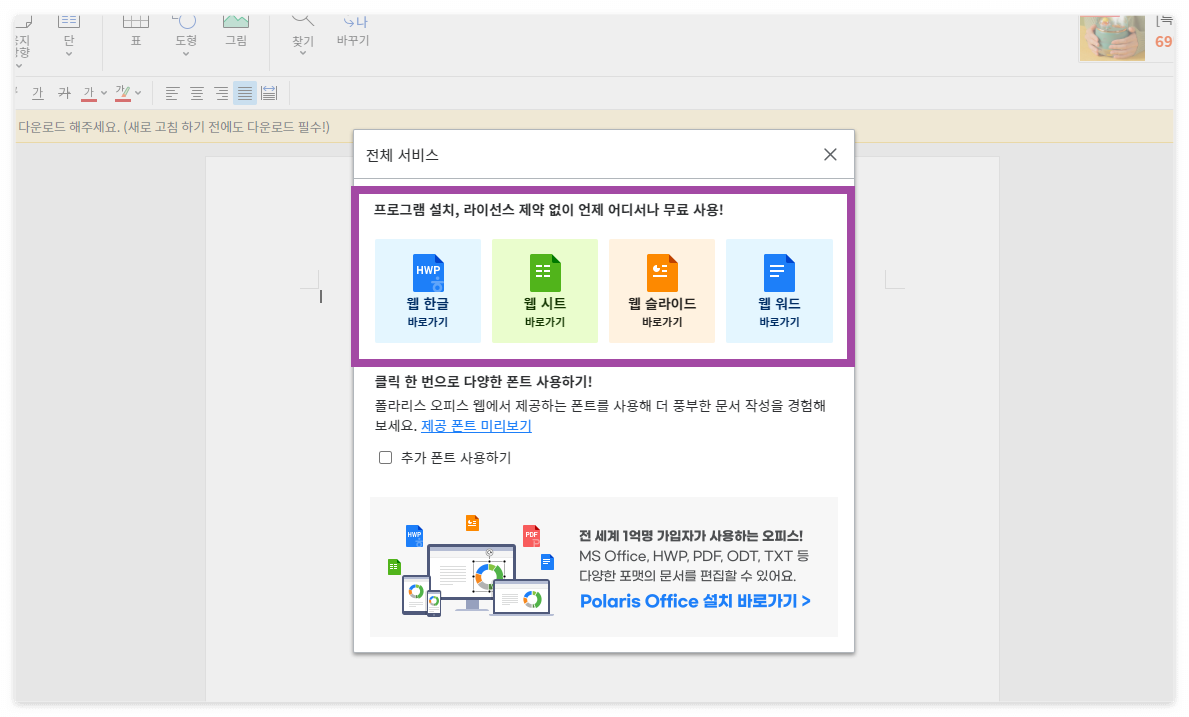
Task: Open highlight color dropdown arrow
Action: tap(138, 93)
